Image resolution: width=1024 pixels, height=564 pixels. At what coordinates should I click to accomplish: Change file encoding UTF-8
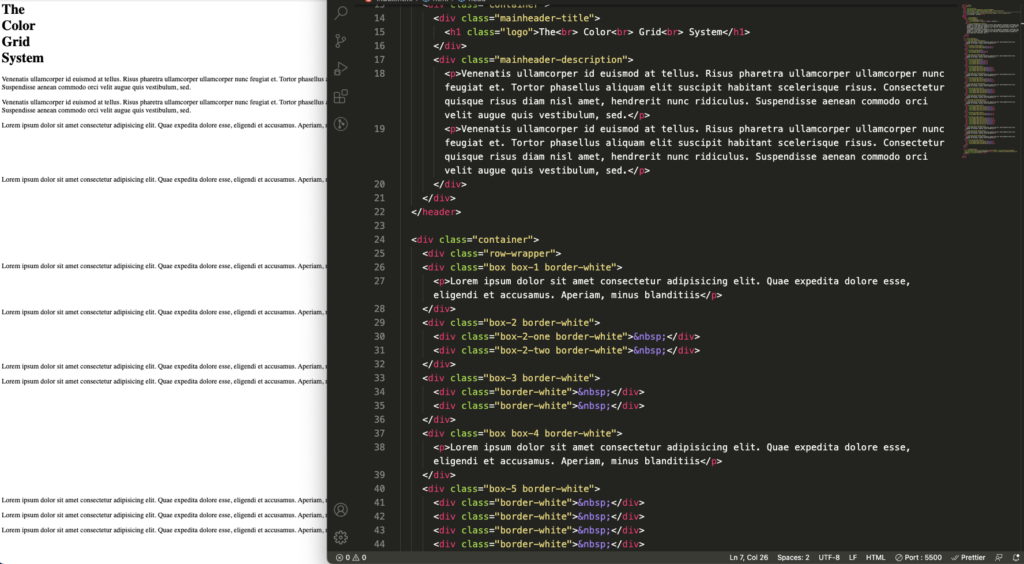click(829, 557)
